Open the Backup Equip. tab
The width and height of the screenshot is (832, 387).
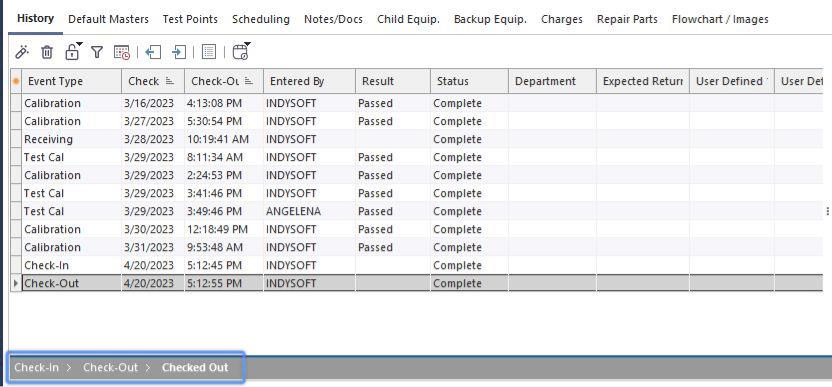(x=490, y=19)
